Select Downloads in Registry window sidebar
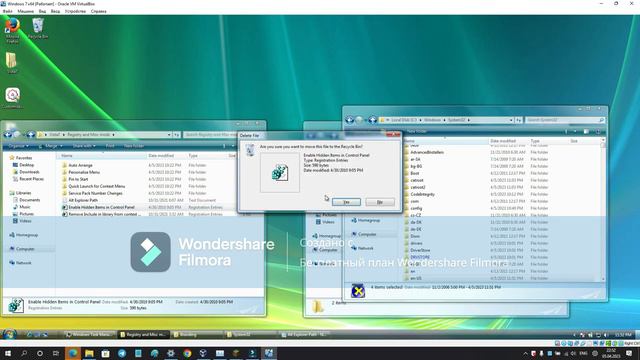 click(x=26, y=172)
